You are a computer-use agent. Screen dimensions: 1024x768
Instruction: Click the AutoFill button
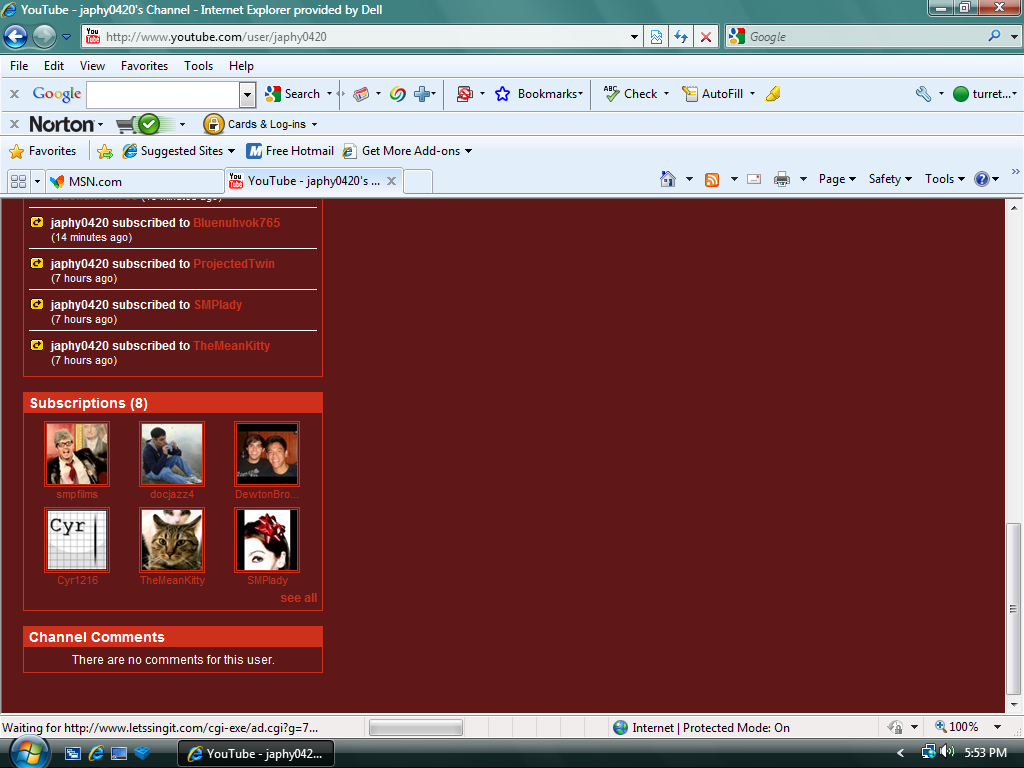pos(713,94)
